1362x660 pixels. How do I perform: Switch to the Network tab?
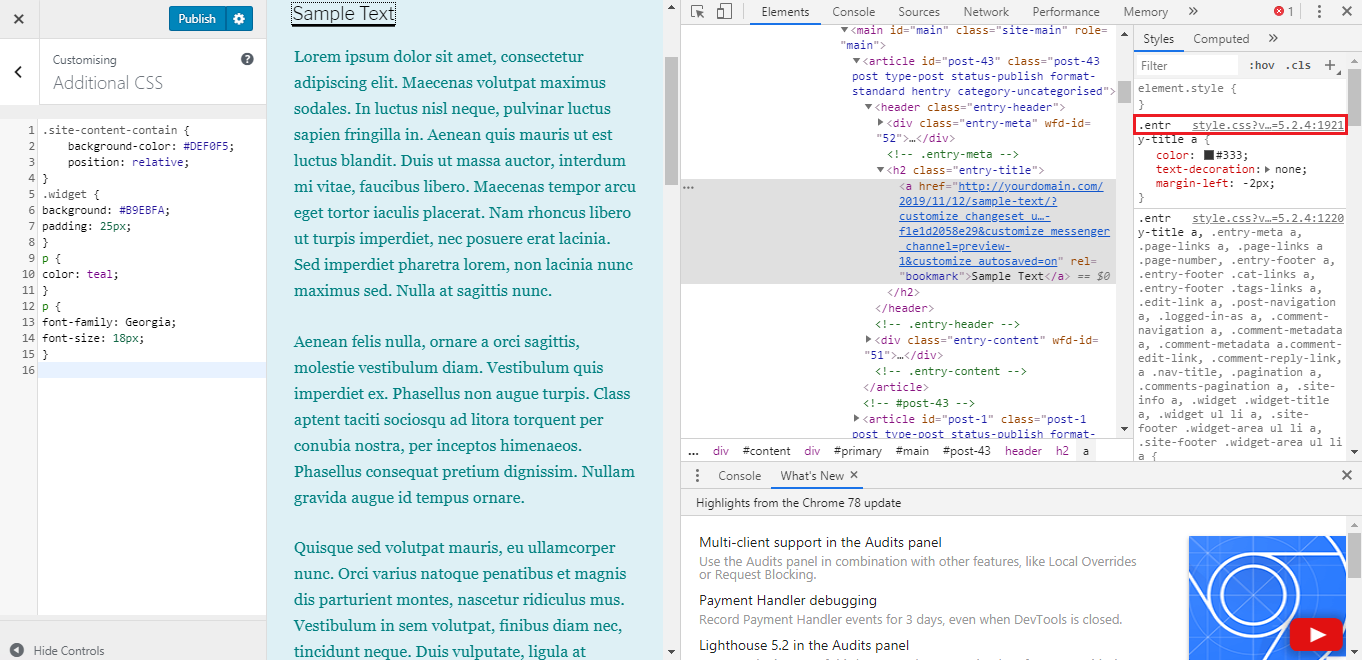tap(985, 11)
